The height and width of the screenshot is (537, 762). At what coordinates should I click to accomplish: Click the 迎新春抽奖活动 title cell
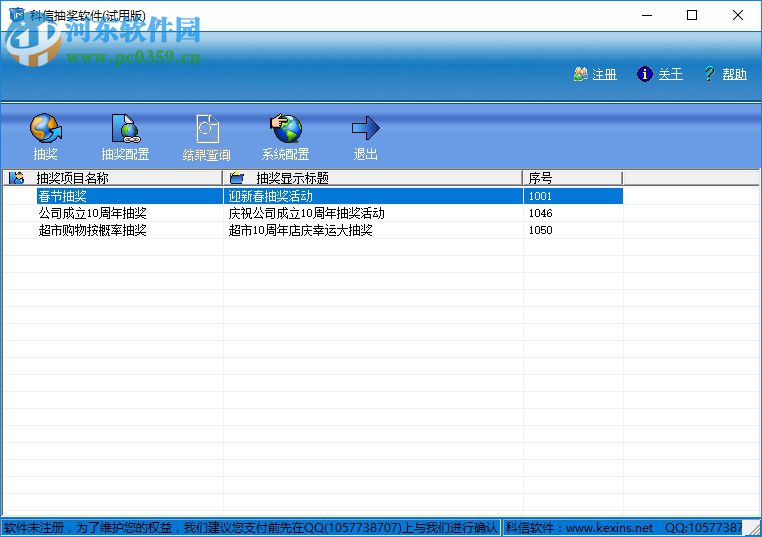coord(373,196)
